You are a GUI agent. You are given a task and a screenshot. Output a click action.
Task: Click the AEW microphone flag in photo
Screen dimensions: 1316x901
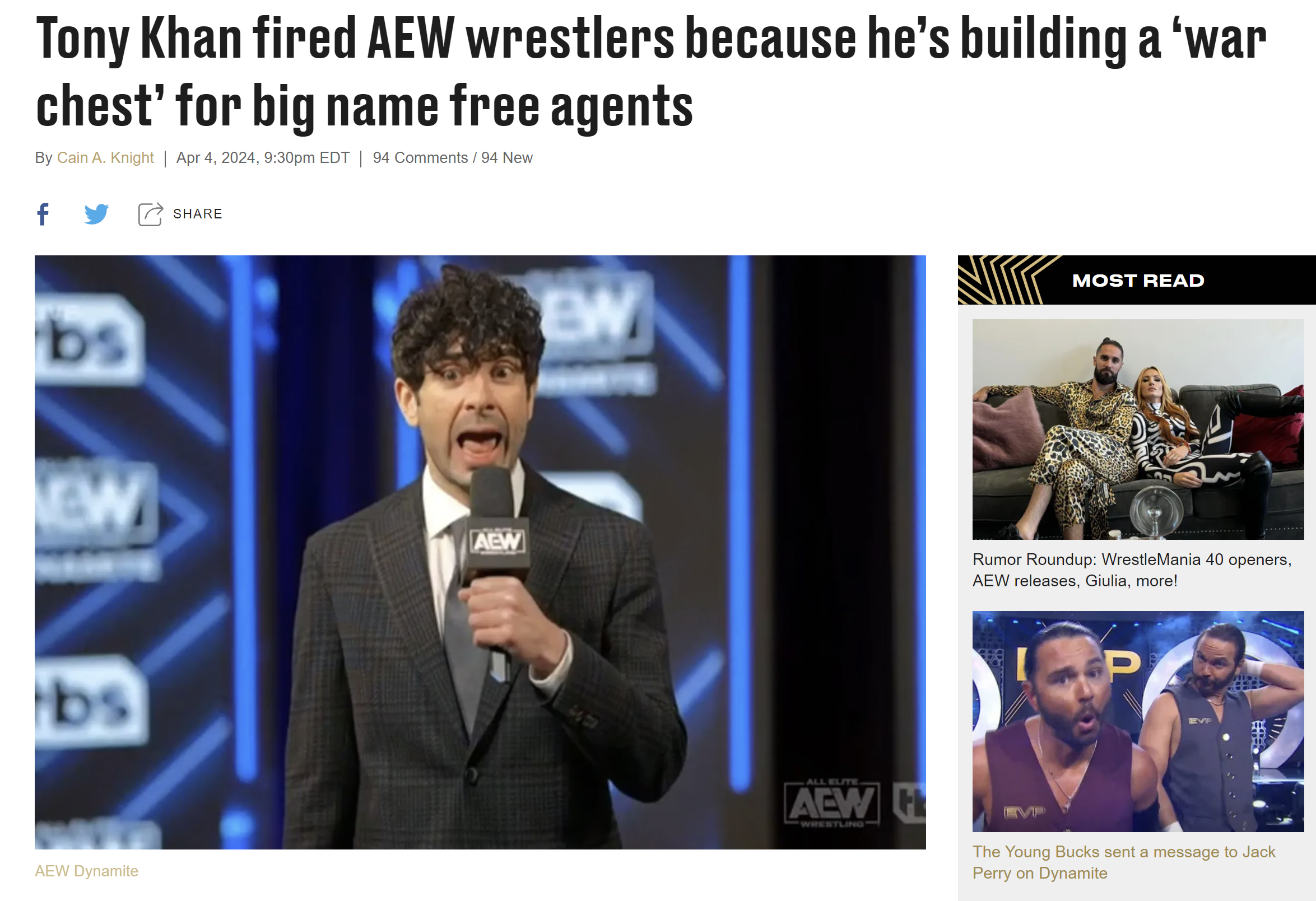point(496,543)
